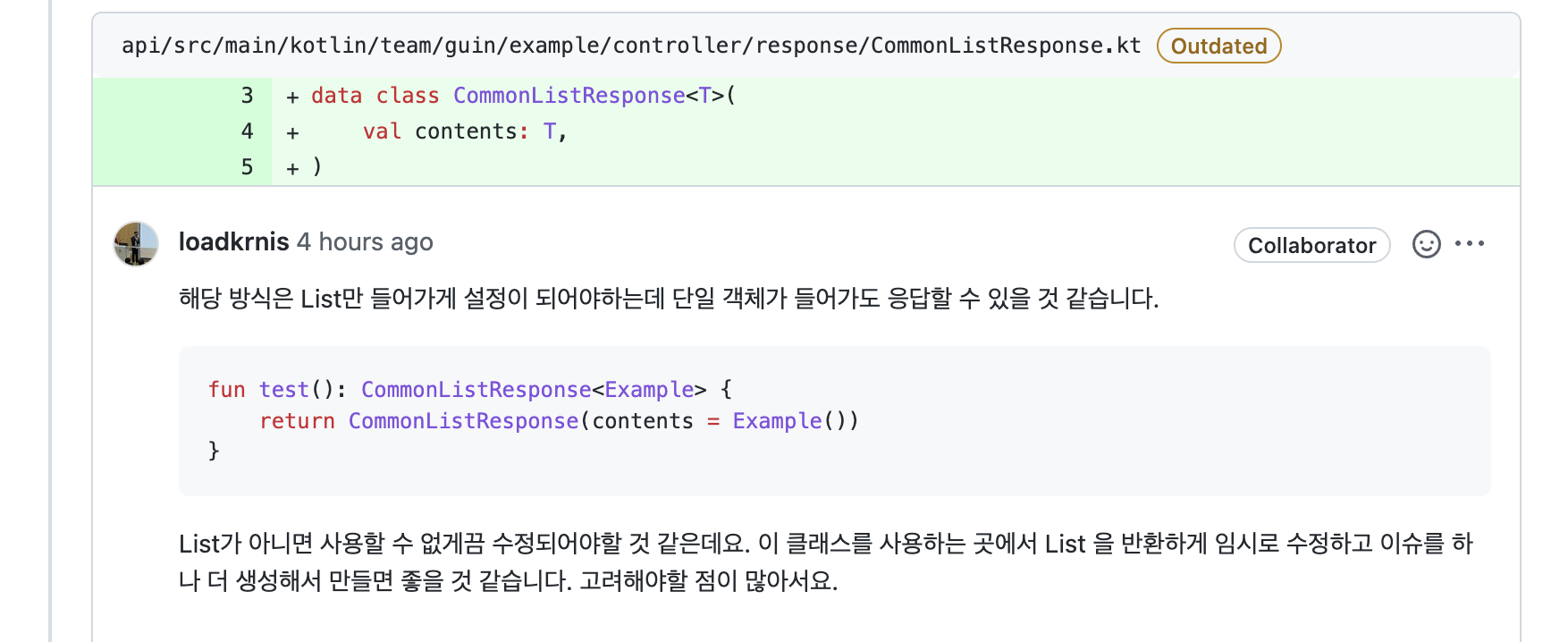
Task: Click line number 5 in the diff
Action: [247, 166]
